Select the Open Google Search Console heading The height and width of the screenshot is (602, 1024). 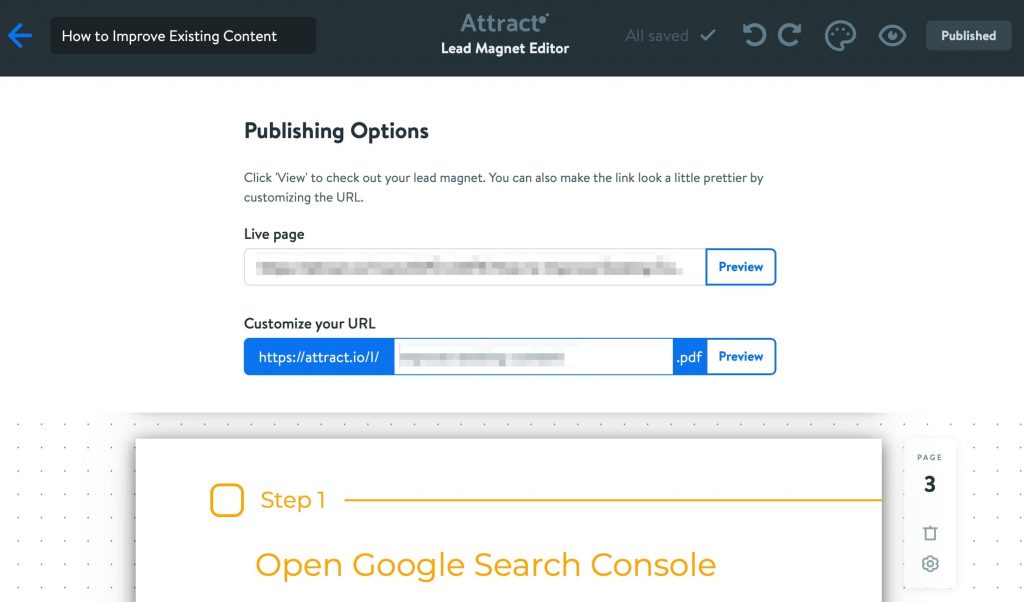pyautogui.click(x=485, y=564)
